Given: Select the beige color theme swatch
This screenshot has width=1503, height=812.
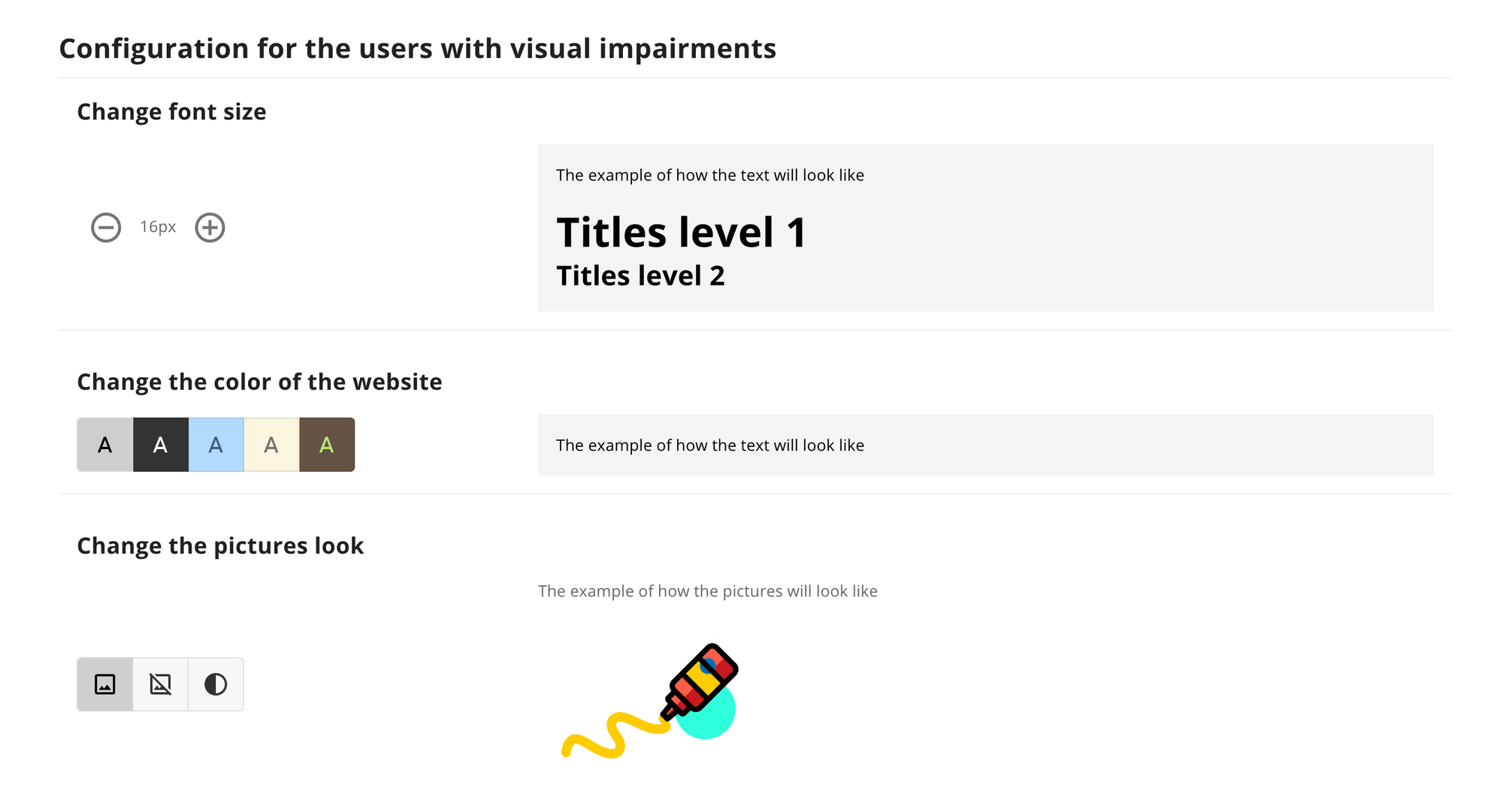Looking at the screenshot, I should pos(270,444).
